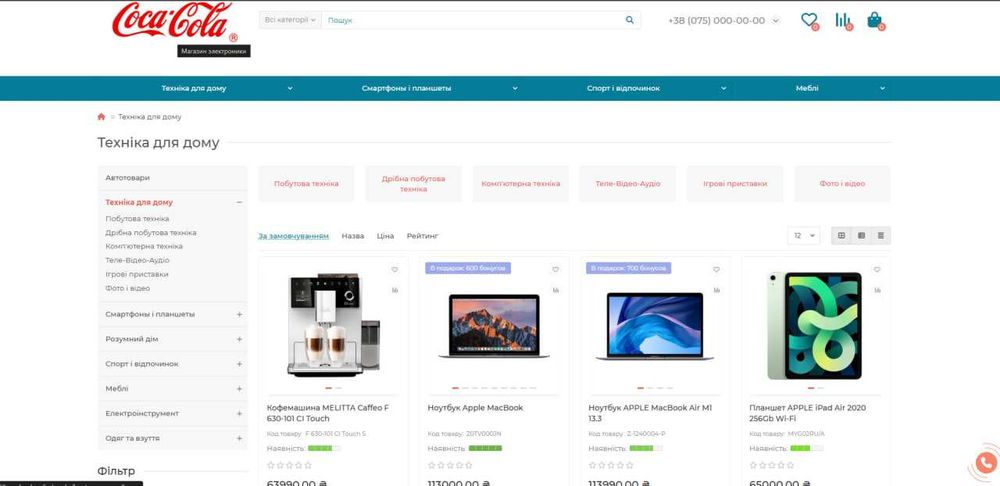Viewport: 1000px width, 486px height.
Task: Click the В подарок 600 бонусов badge
Action: coord(468,268)
